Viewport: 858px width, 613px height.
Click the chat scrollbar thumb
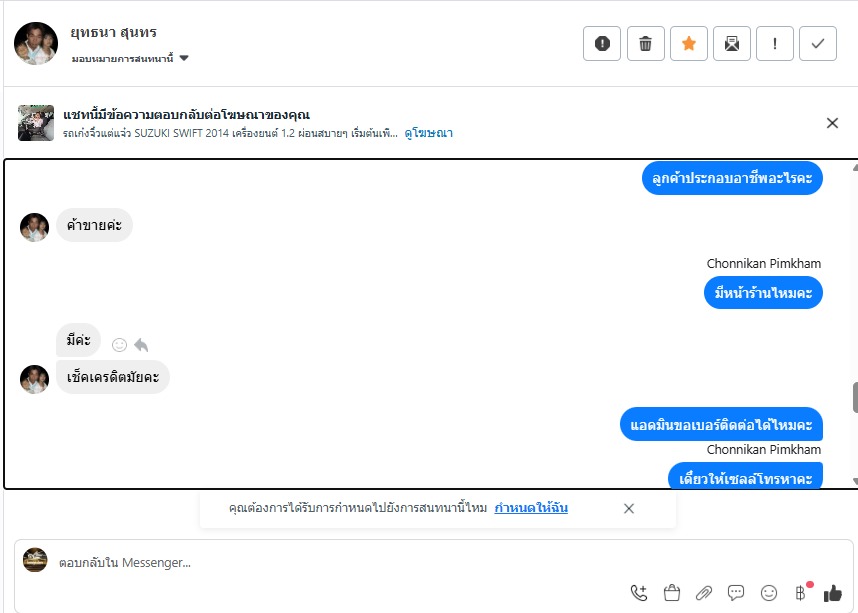(x=855, y=398)
